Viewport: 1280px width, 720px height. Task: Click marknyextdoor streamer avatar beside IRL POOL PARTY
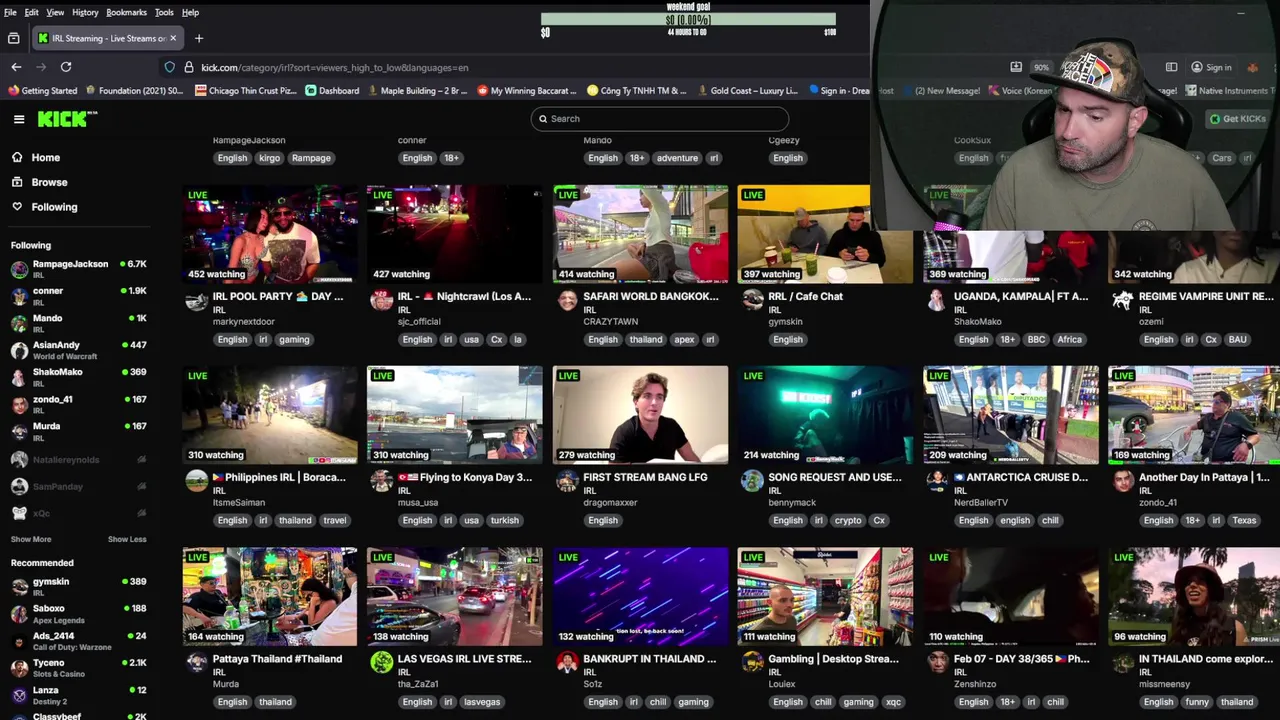pyautogui.click(x=196, y=300)
